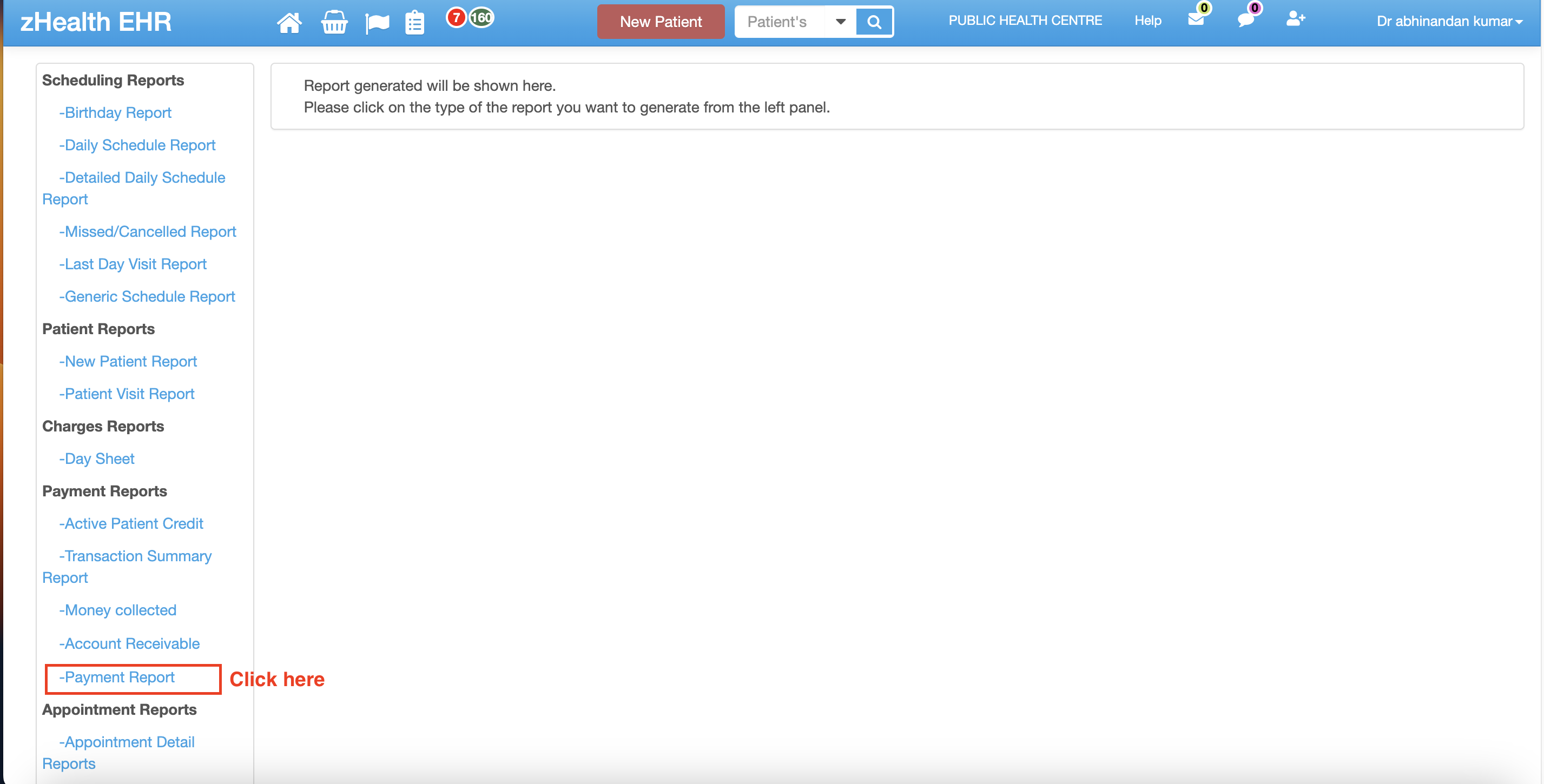Open the Day Sheet report
Viewport: 1544px width, 784px height.
(x=96, y=459)
